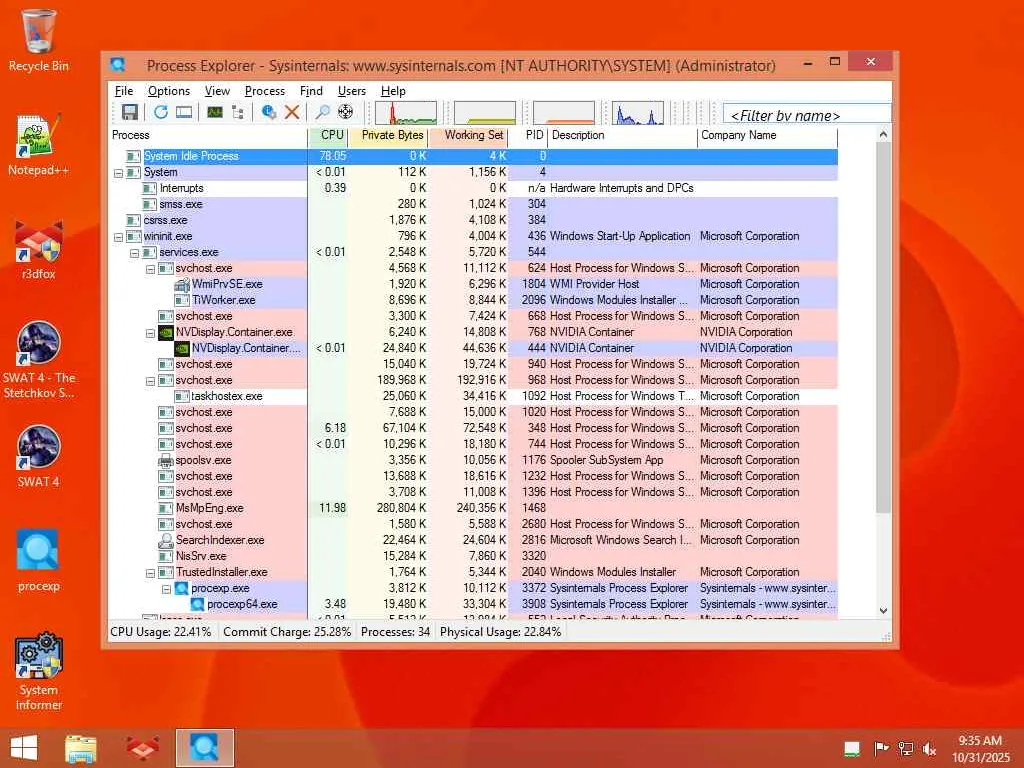Click the Windows Start button
The height and width of the screenshot is (768, 1024).
point(24,748)
